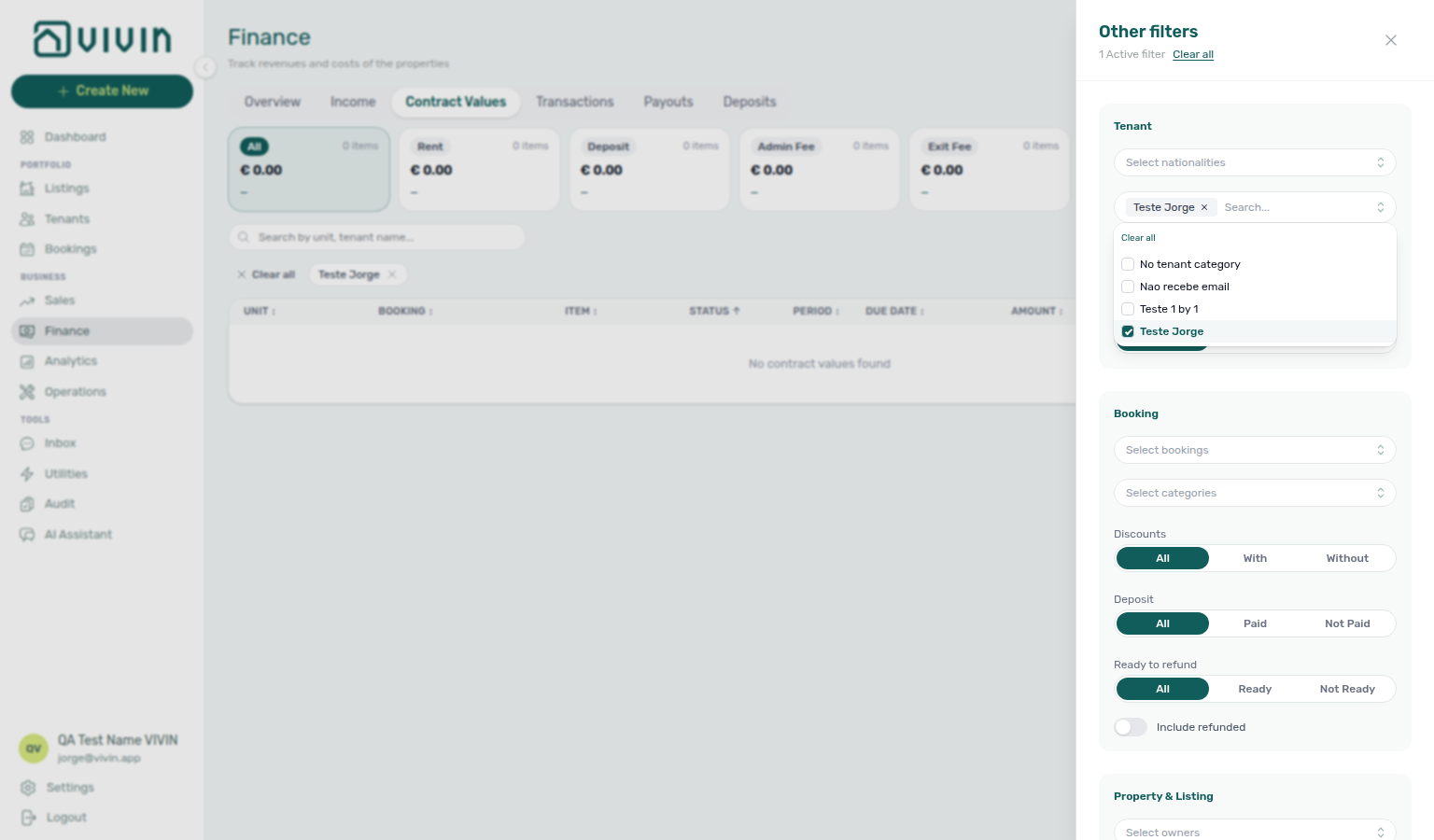Select Not Paid under Deposit
Image resolution: width=1434 pixels, height=840 pixels.
(x=1347, y=623)
